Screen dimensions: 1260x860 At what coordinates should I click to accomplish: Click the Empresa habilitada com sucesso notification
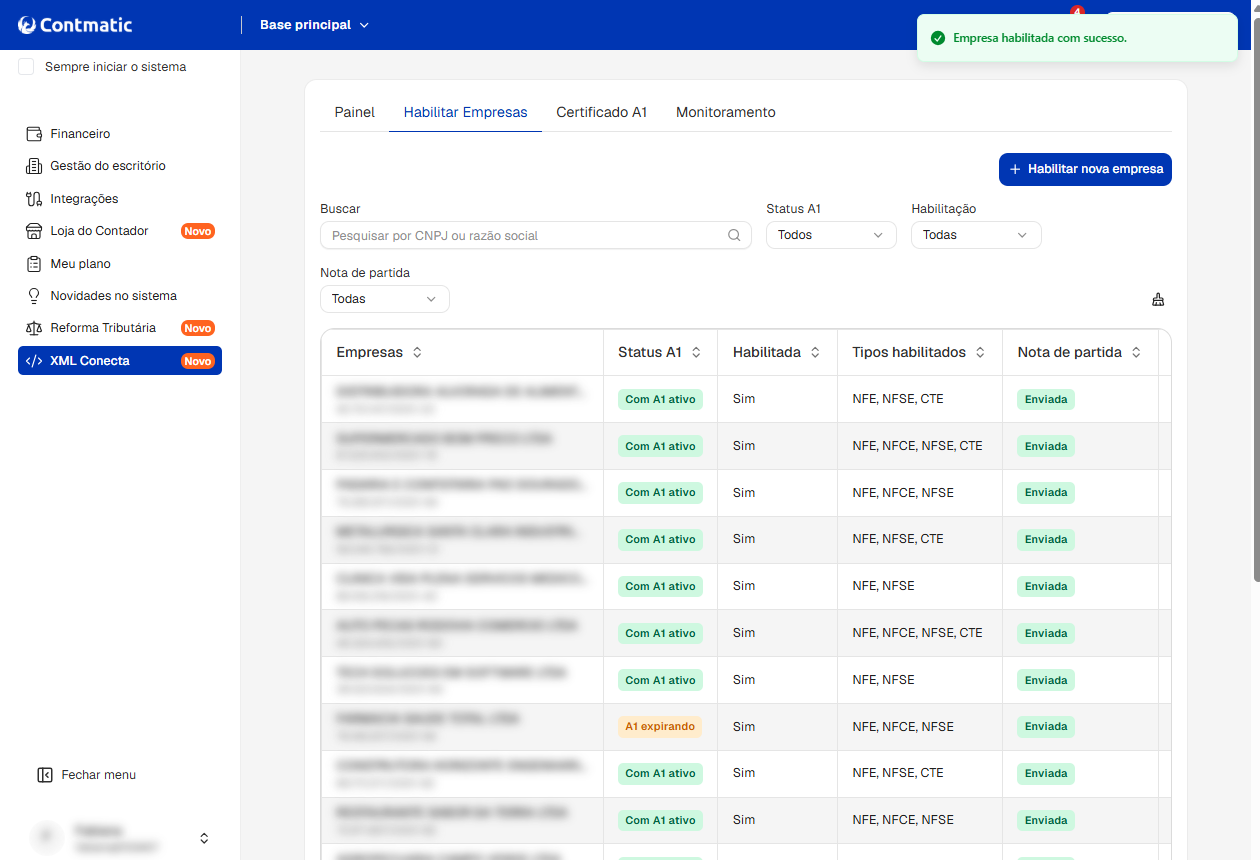(1077, 38)
